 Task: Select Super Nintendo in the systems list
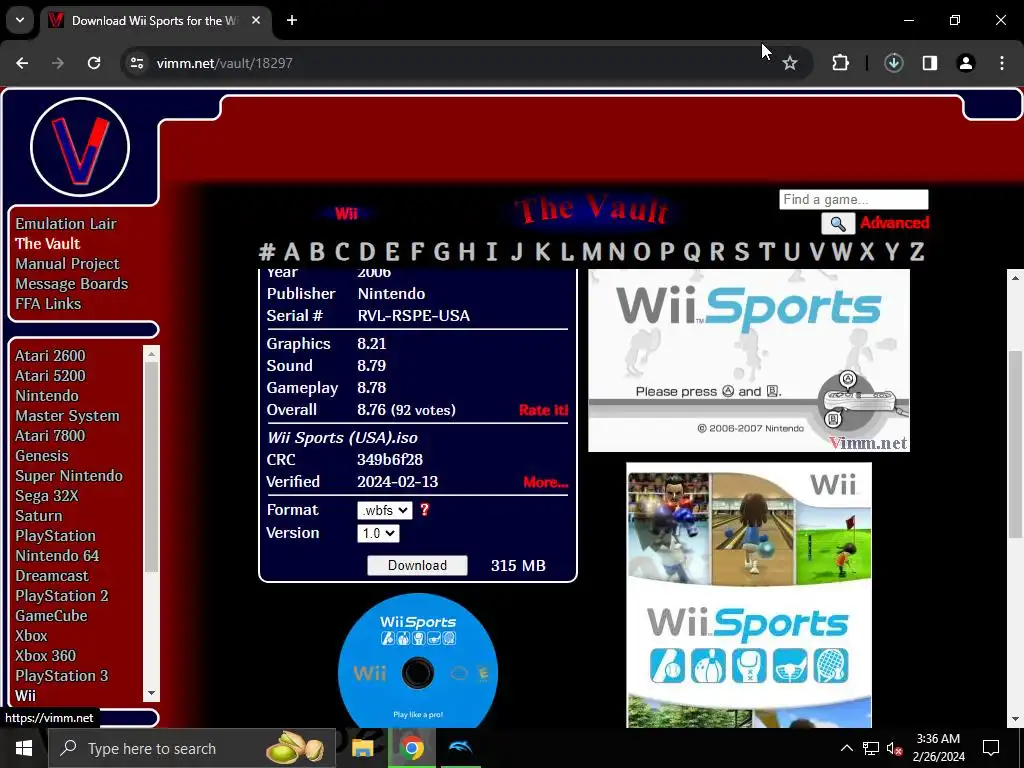69,476
